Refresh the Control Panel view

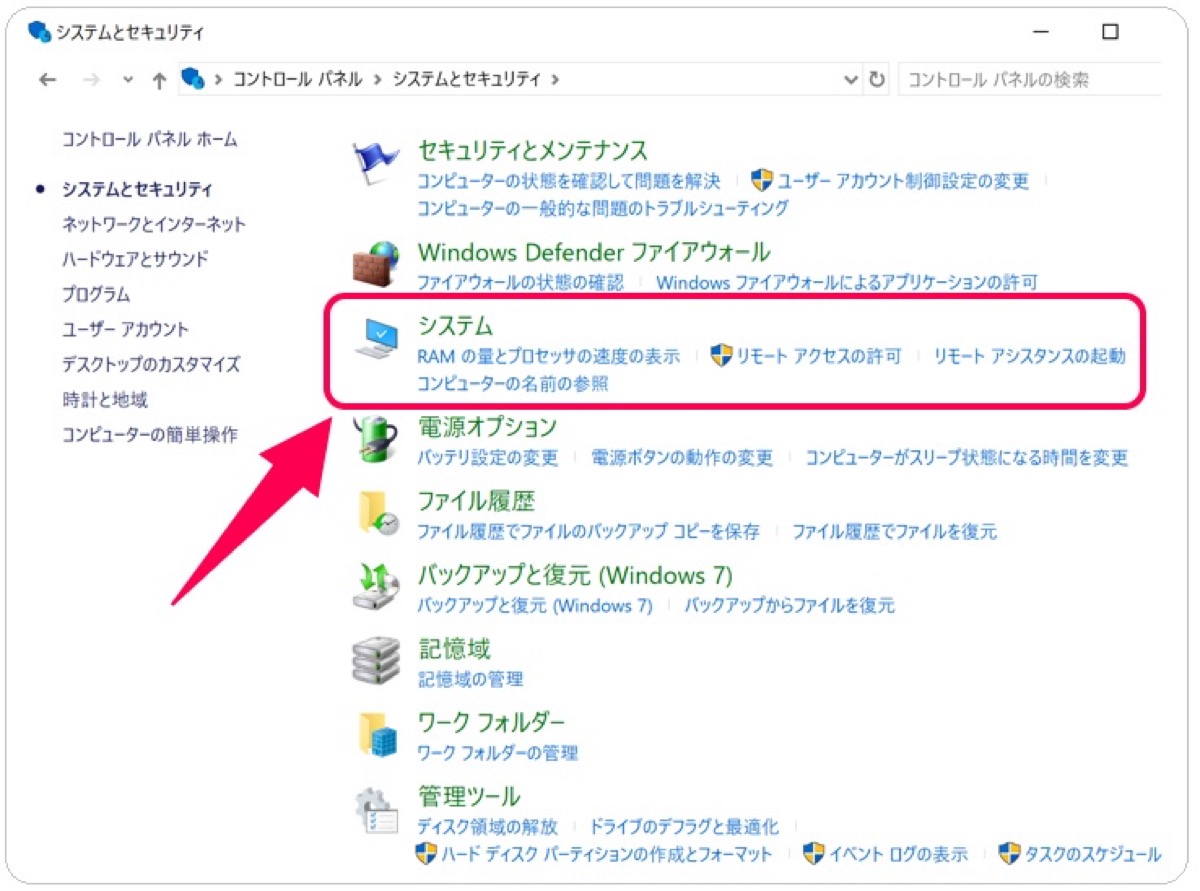tap(877, 80)
